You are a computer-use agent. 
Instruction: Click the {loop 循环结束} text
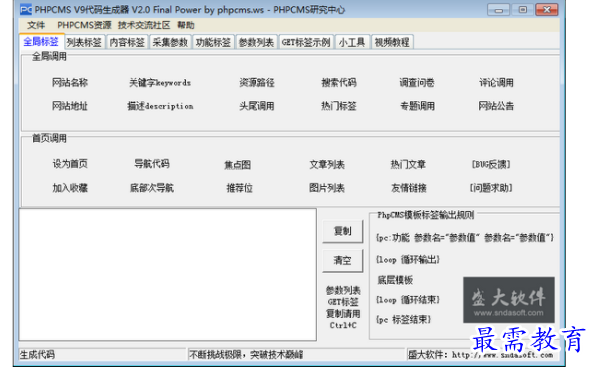(x=408, y=300)
